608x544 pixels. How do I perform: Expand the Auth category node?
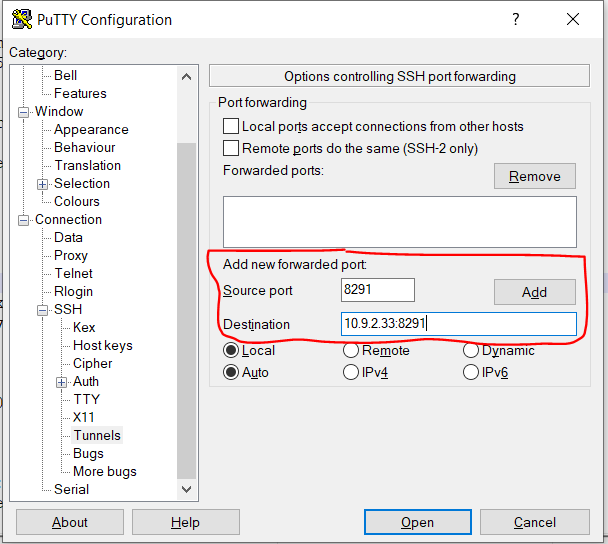tap(61, 383)
